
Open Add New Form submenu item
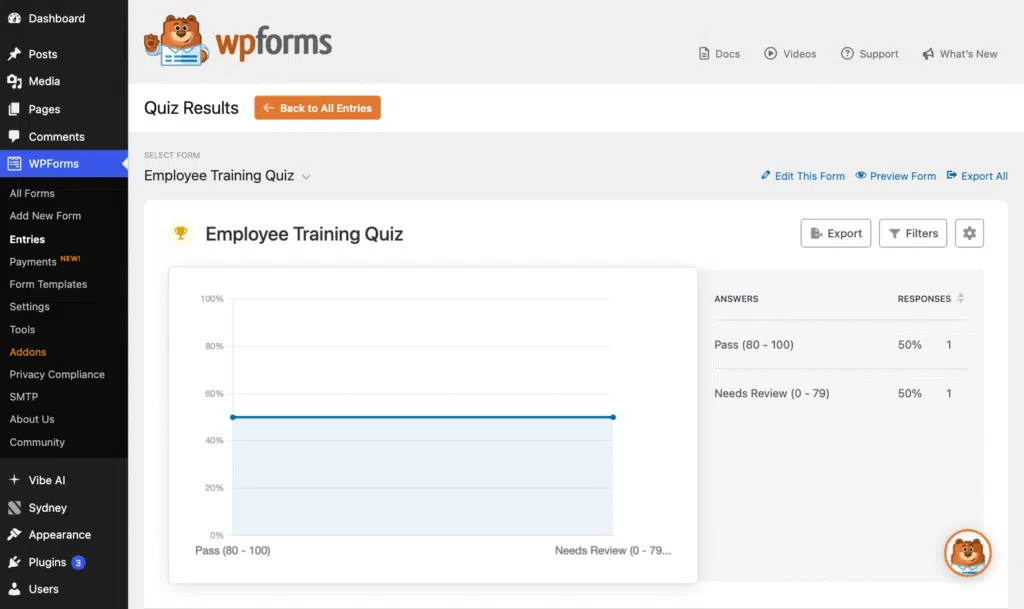coord(45,215)
